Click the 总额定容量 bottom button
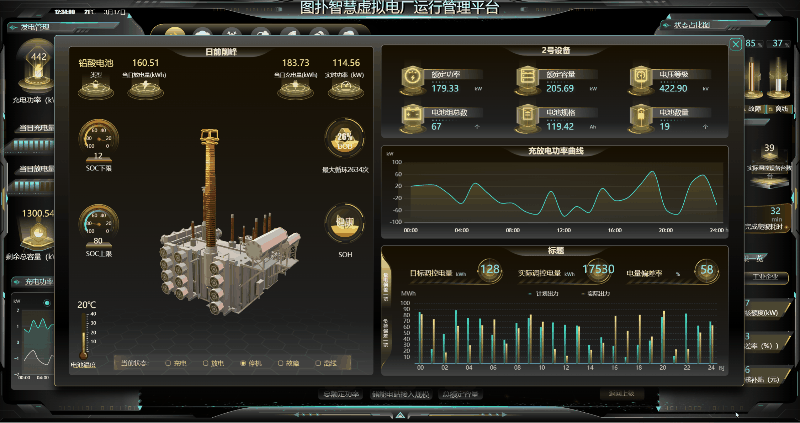The image size is (800, 423). (x=460, y=394)
